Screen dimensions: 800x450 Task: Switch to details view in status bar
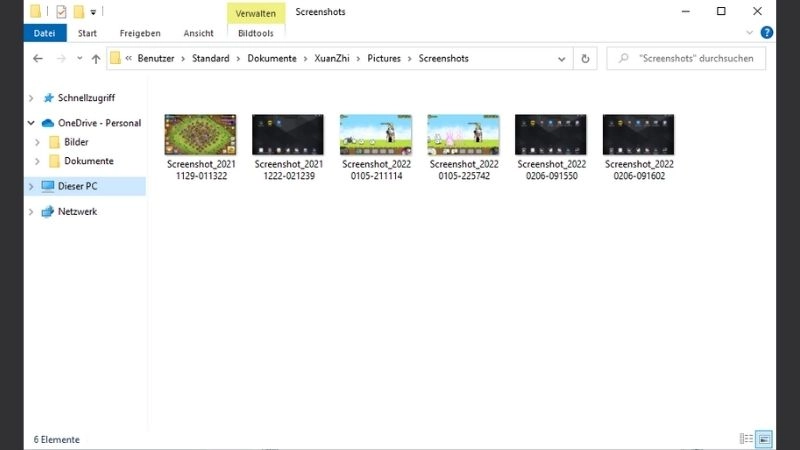click(746, 439)
